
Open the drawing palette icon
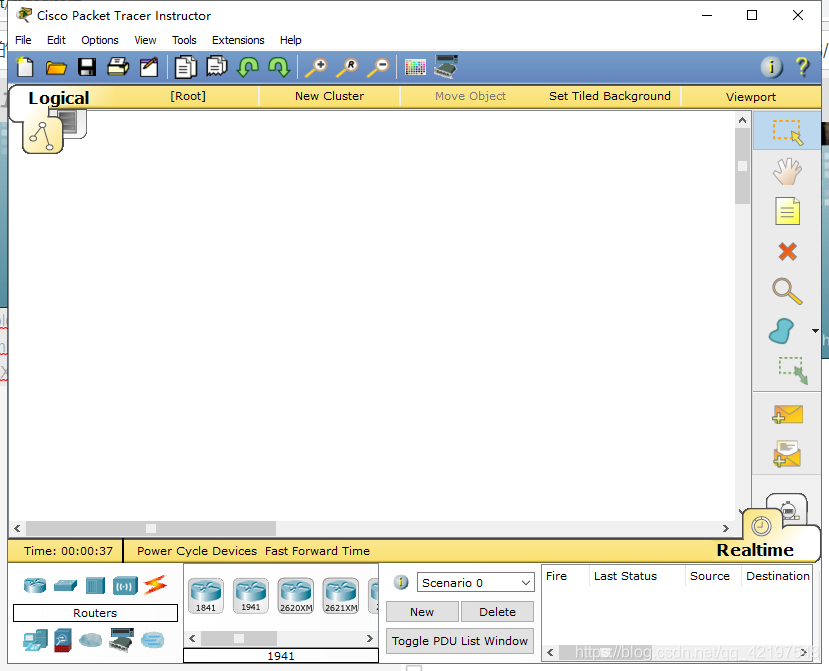pos(415,67)
